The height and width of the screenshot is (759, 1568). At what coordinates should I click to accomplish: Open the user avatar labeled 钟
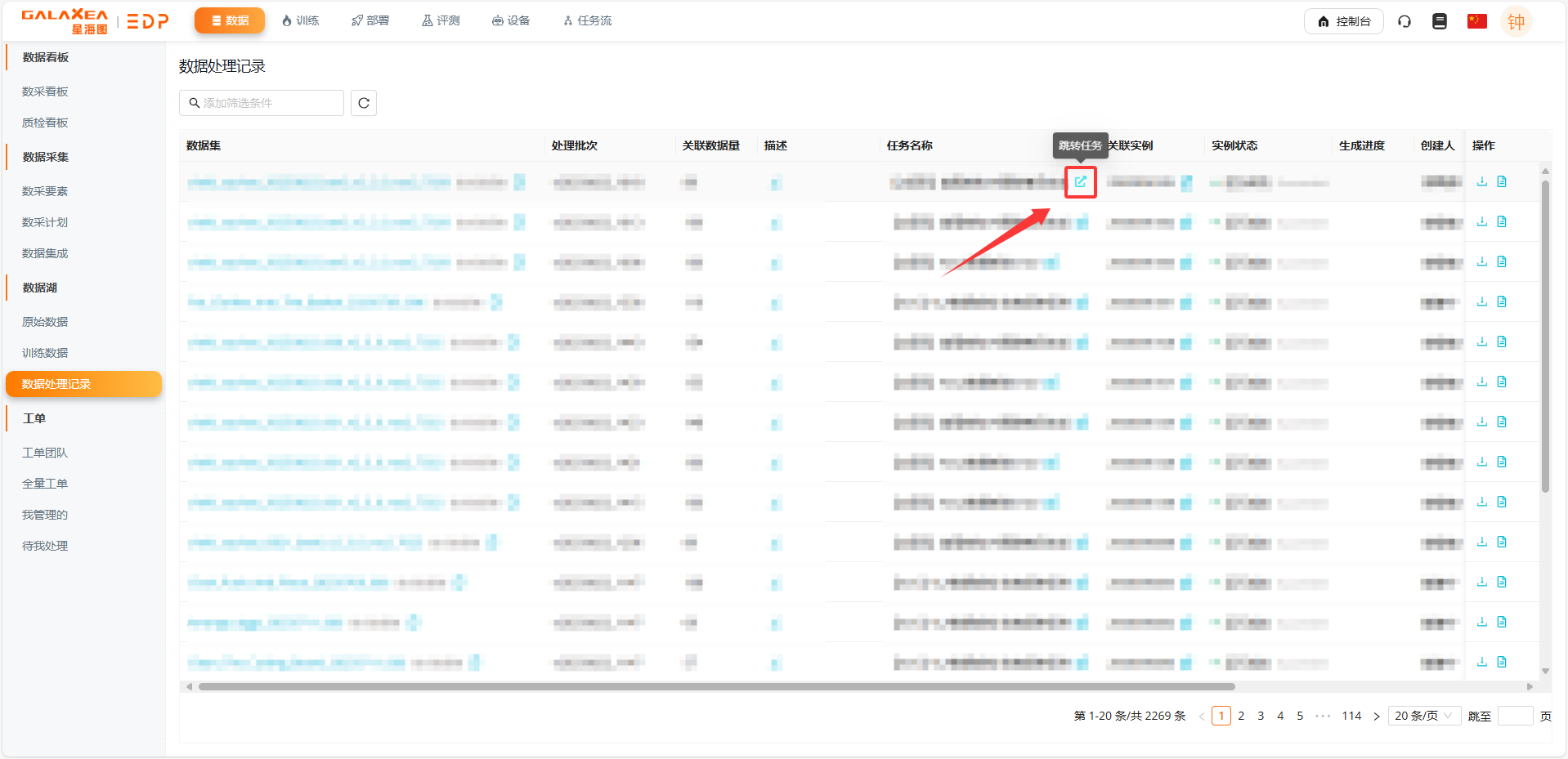point(1516,22)
